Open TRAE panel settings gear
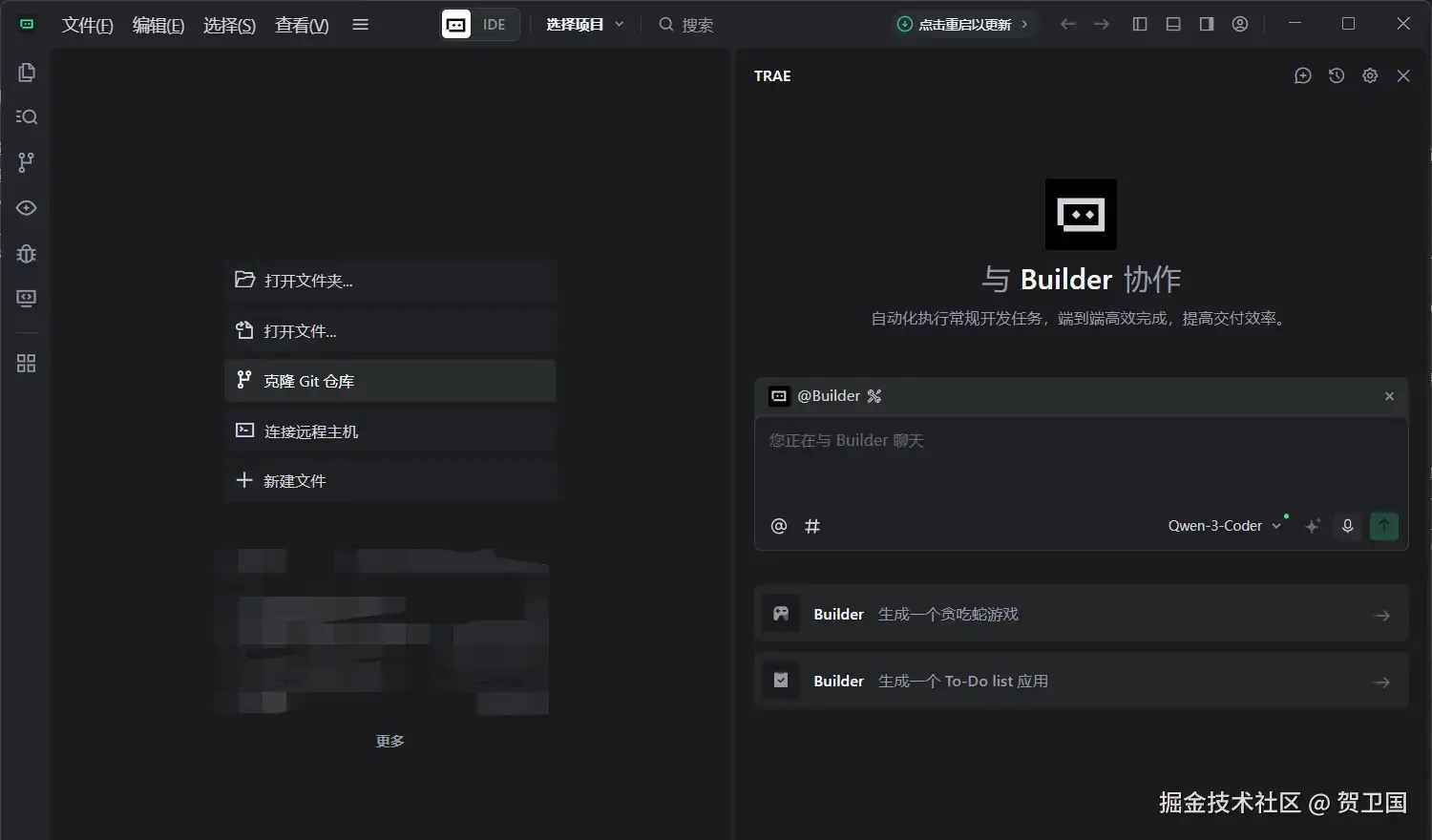 1370,75
